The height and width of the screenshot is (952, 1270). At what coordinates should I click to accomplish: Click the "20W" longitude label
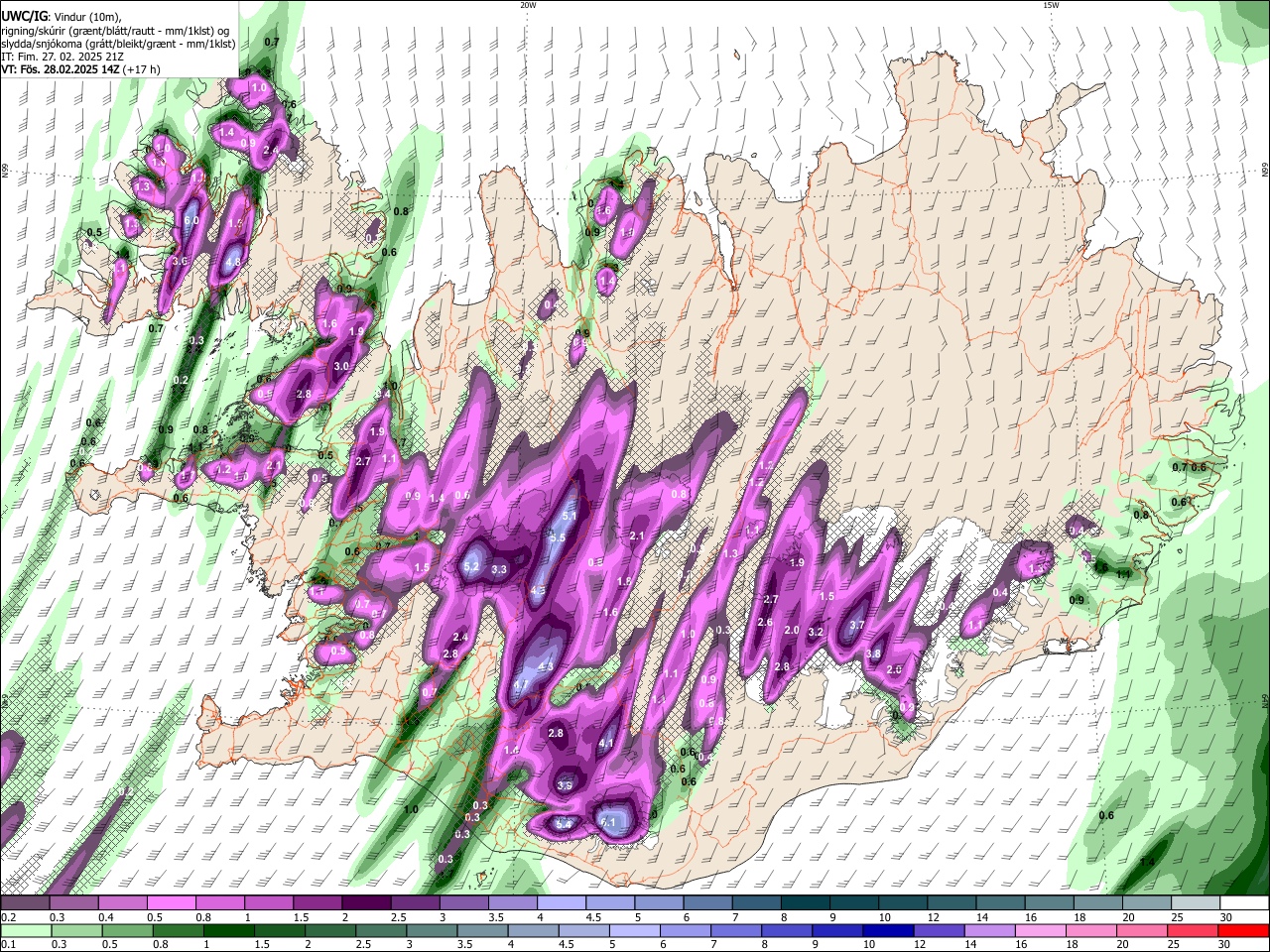(x=528, y=5)
